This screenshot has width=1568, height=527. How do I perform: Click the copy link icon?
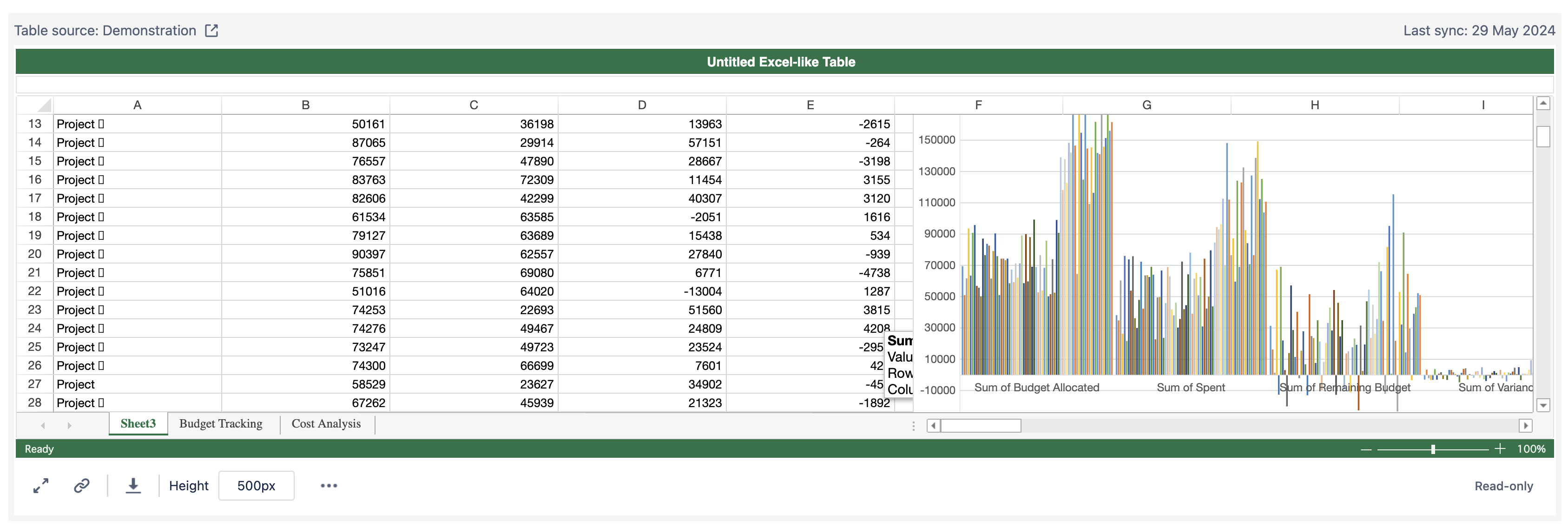click(x=82, y=486)
